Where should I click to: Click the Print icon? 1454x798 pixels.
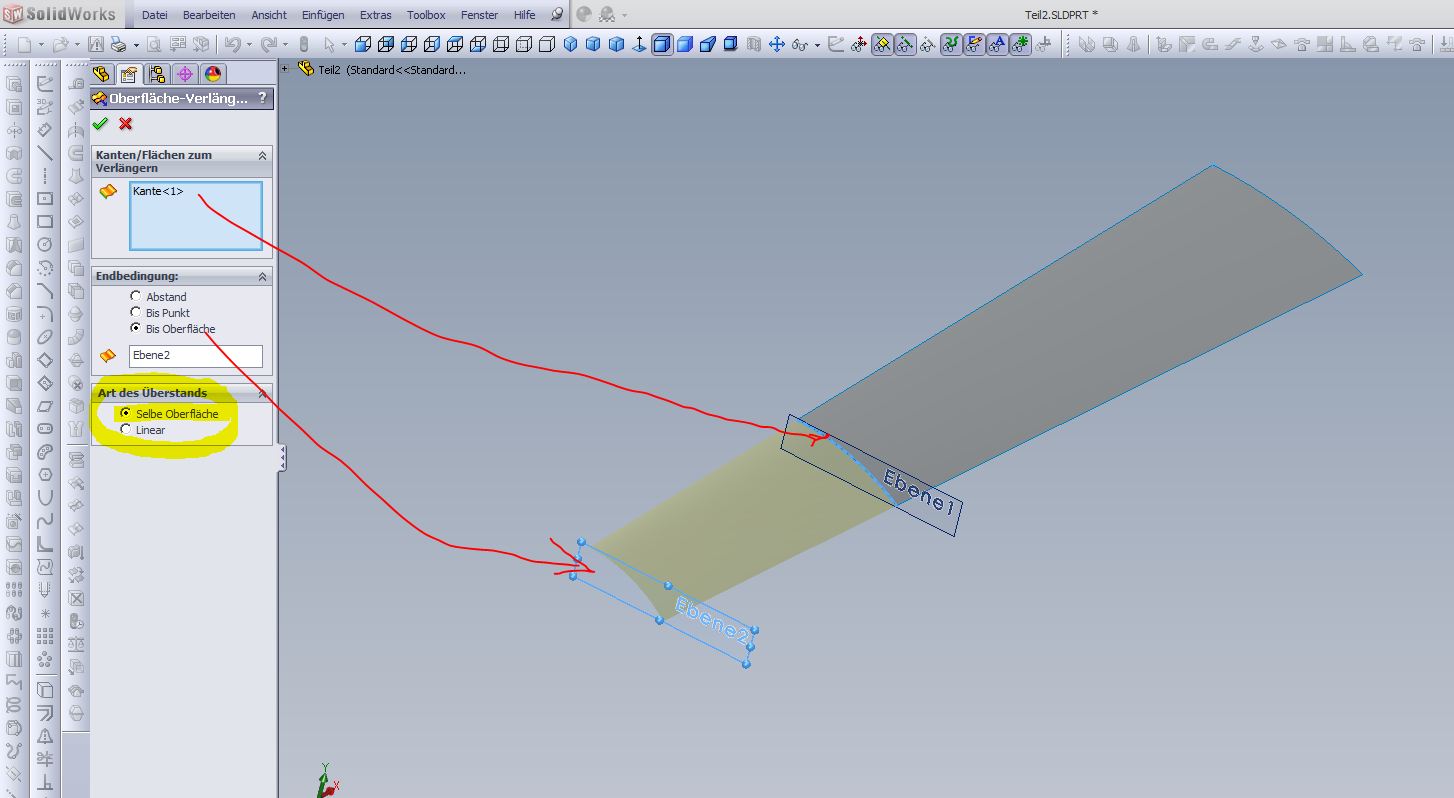(x=118, y=44)
